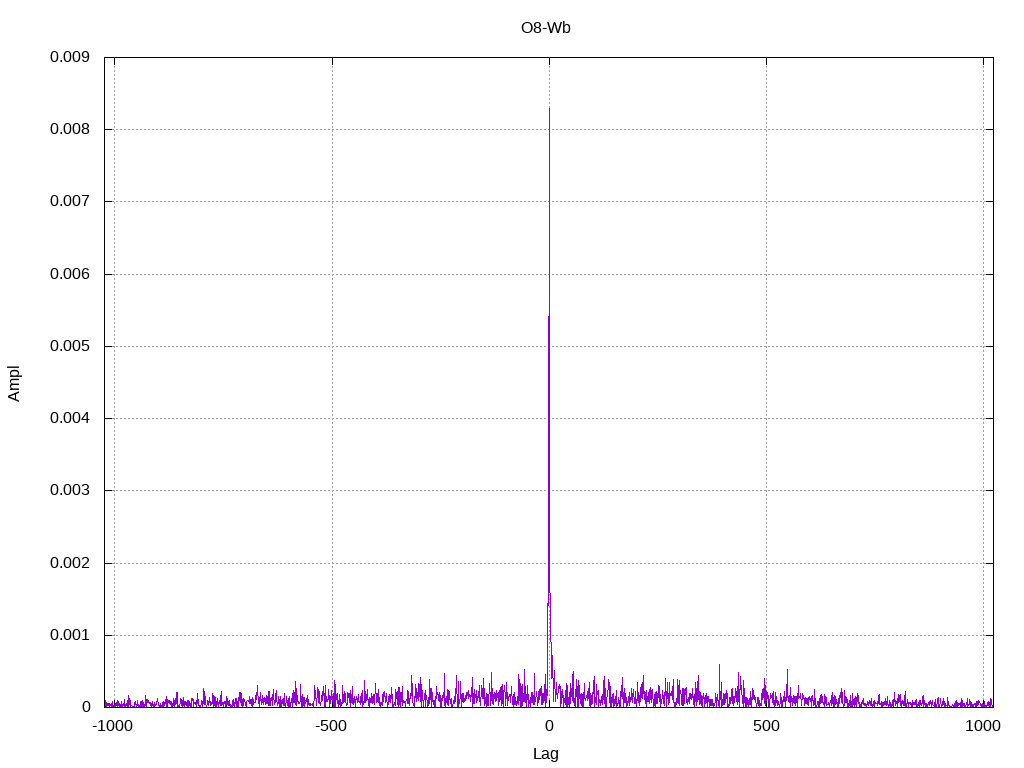The image size is (1024, 768).
Task: Click the y-axis value 0.002
Action: tap(70, 562)
